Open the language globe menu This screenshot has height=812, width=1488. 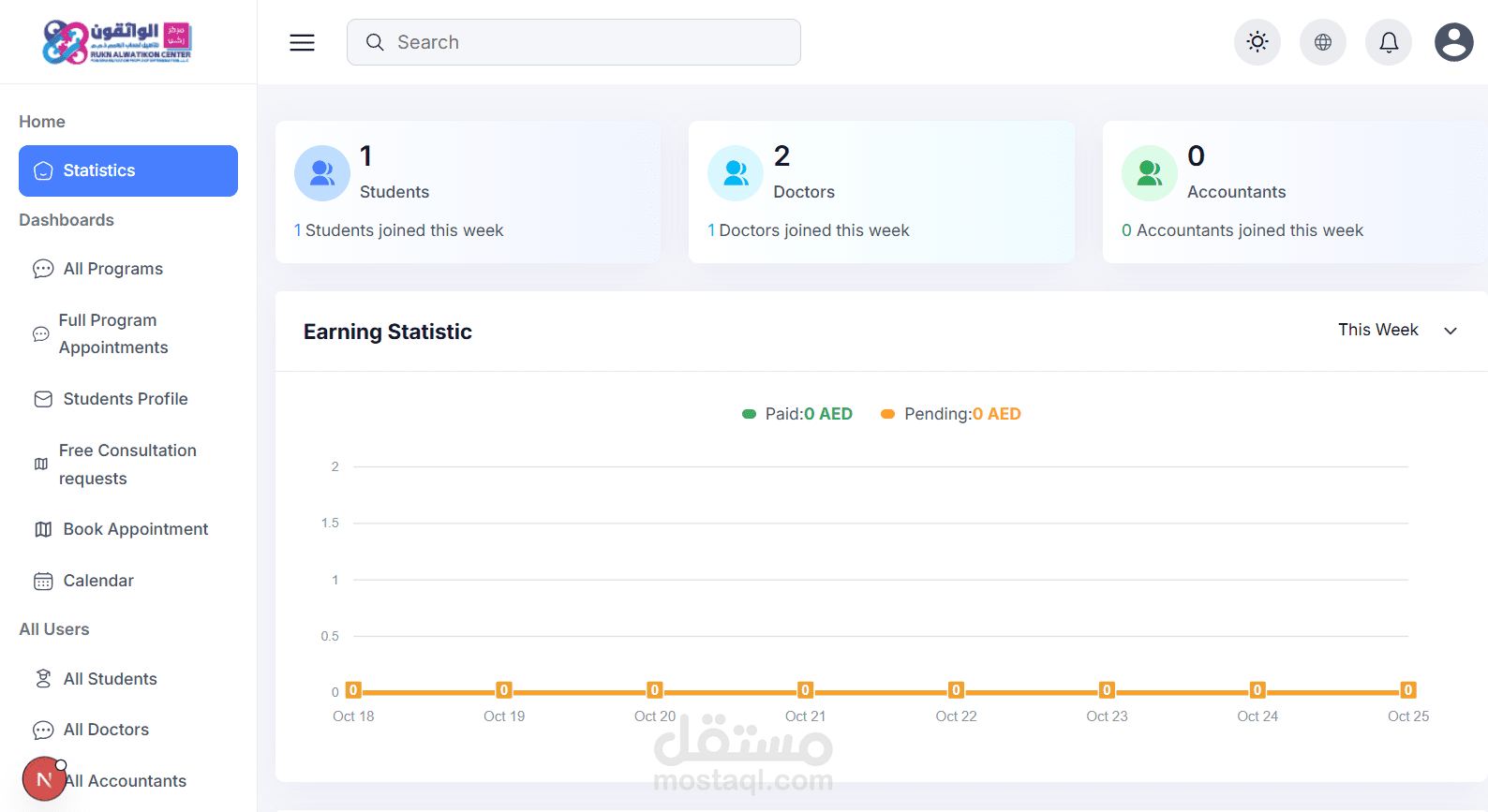pos(1322,42)
